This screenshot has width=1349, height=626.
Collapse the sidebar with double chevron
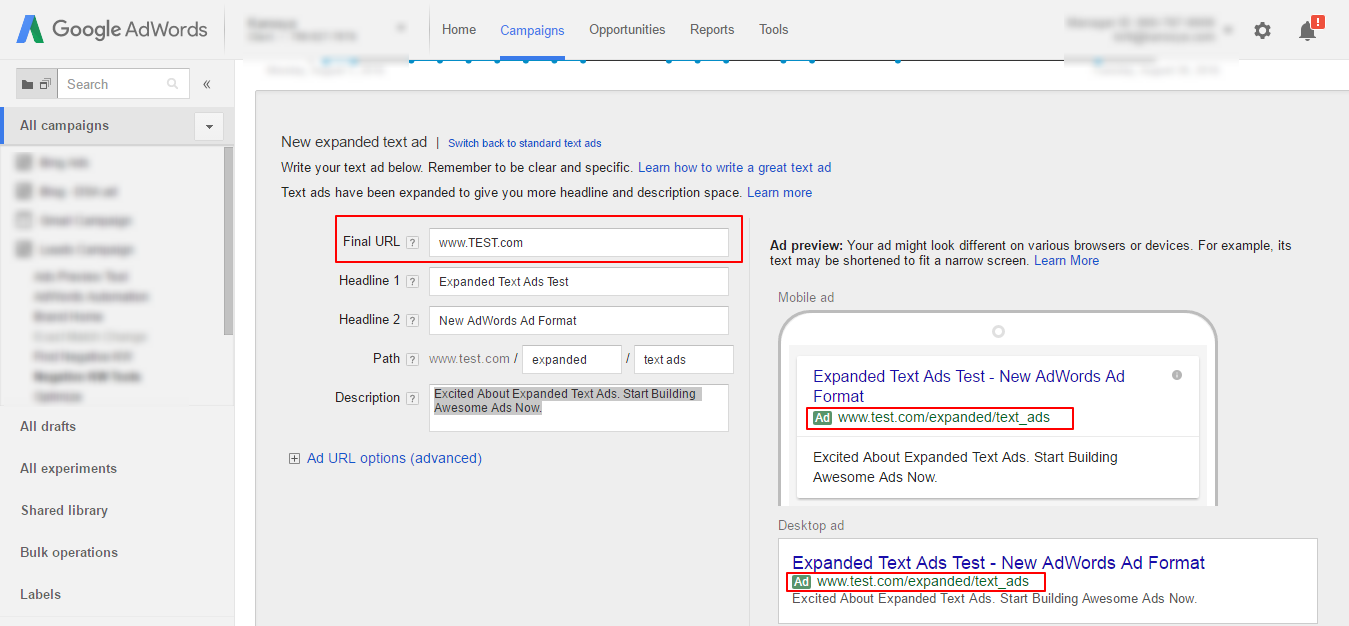click(x=207, y=84)
